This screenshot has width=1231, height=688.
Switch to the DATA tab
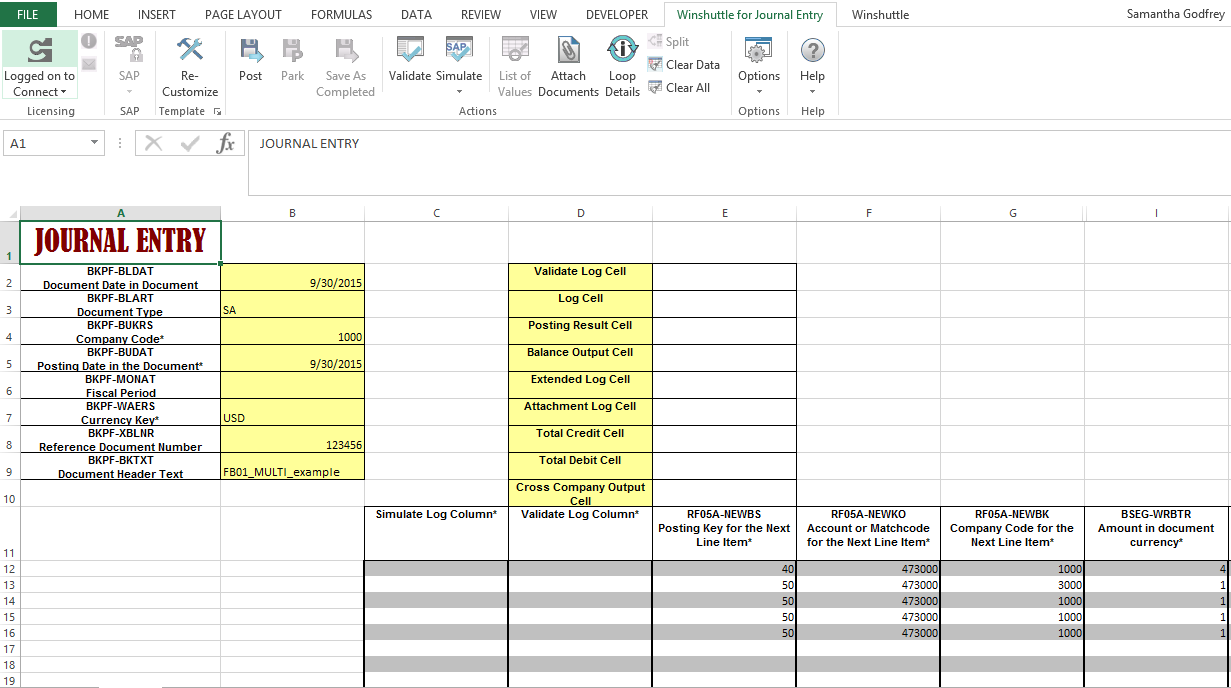click(416, 14)
